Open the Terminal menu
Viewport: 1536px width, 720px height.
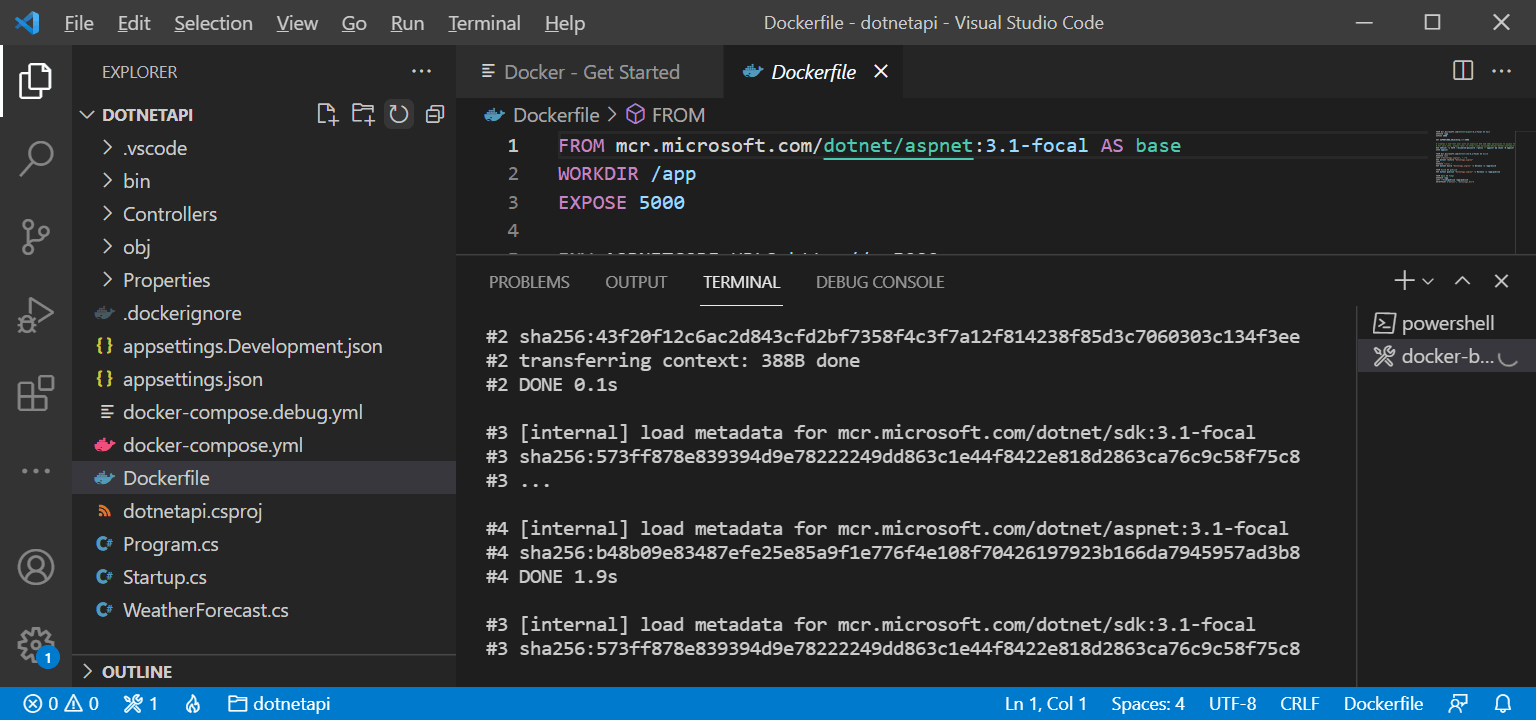click(484, 23)
